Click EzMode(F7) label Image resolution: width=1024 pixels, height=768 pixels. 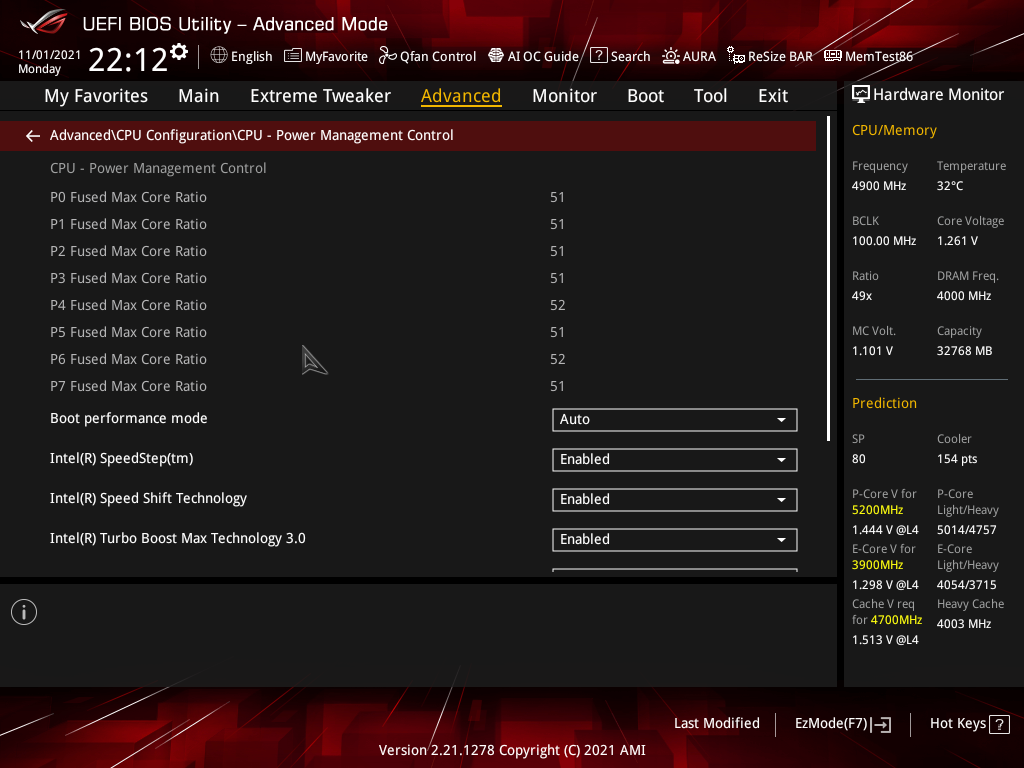coord(831,723)
